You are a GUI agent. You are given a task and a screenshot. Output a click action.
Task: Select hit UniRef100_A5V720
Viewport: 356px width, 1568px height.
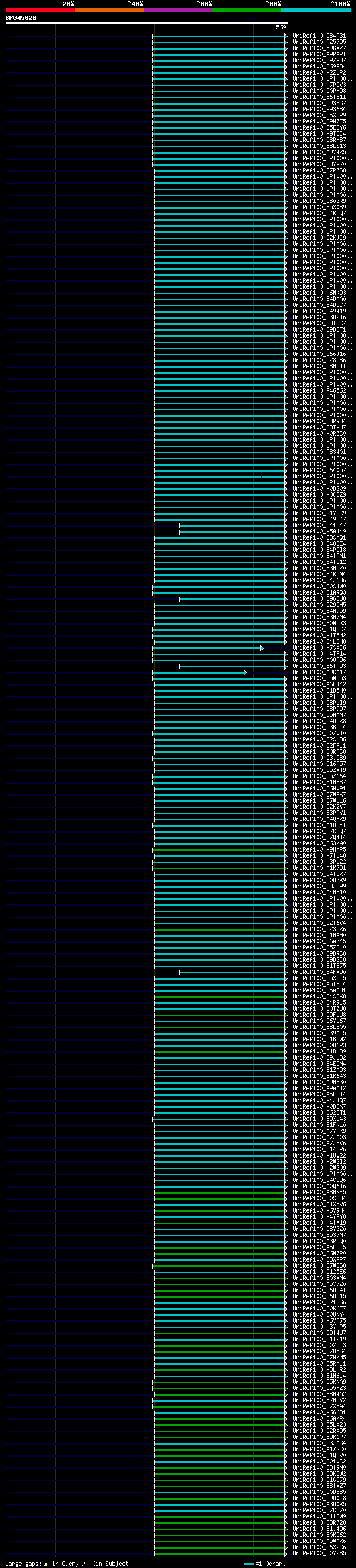pos(319,1284)
